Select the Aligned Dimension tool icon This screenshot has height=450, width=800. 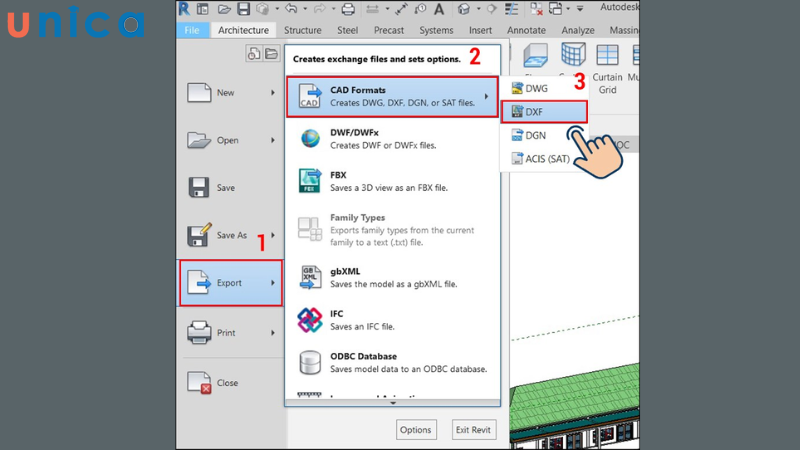click(x=401, y=9)
